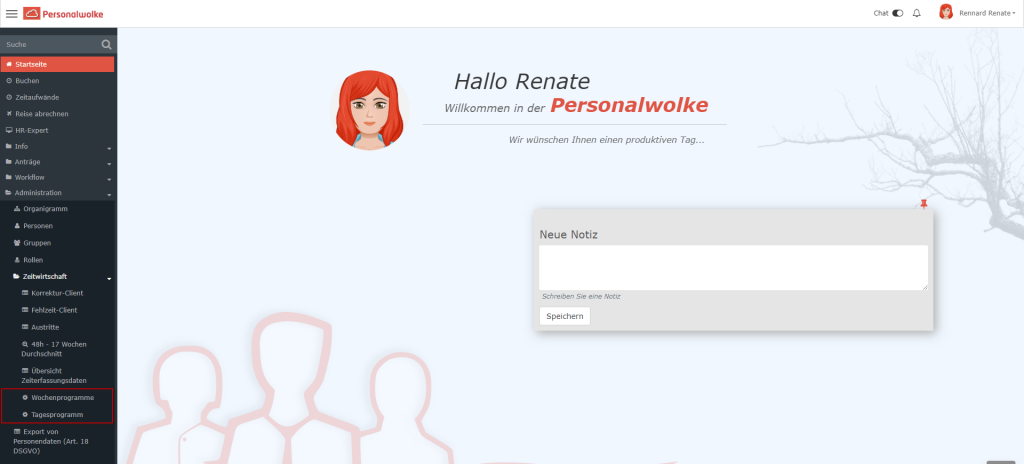Image resolution: width=1024 pixels, height=464 pixels.
Task: Open the Rennard Renate user dropdown
Action: point(987,13)
